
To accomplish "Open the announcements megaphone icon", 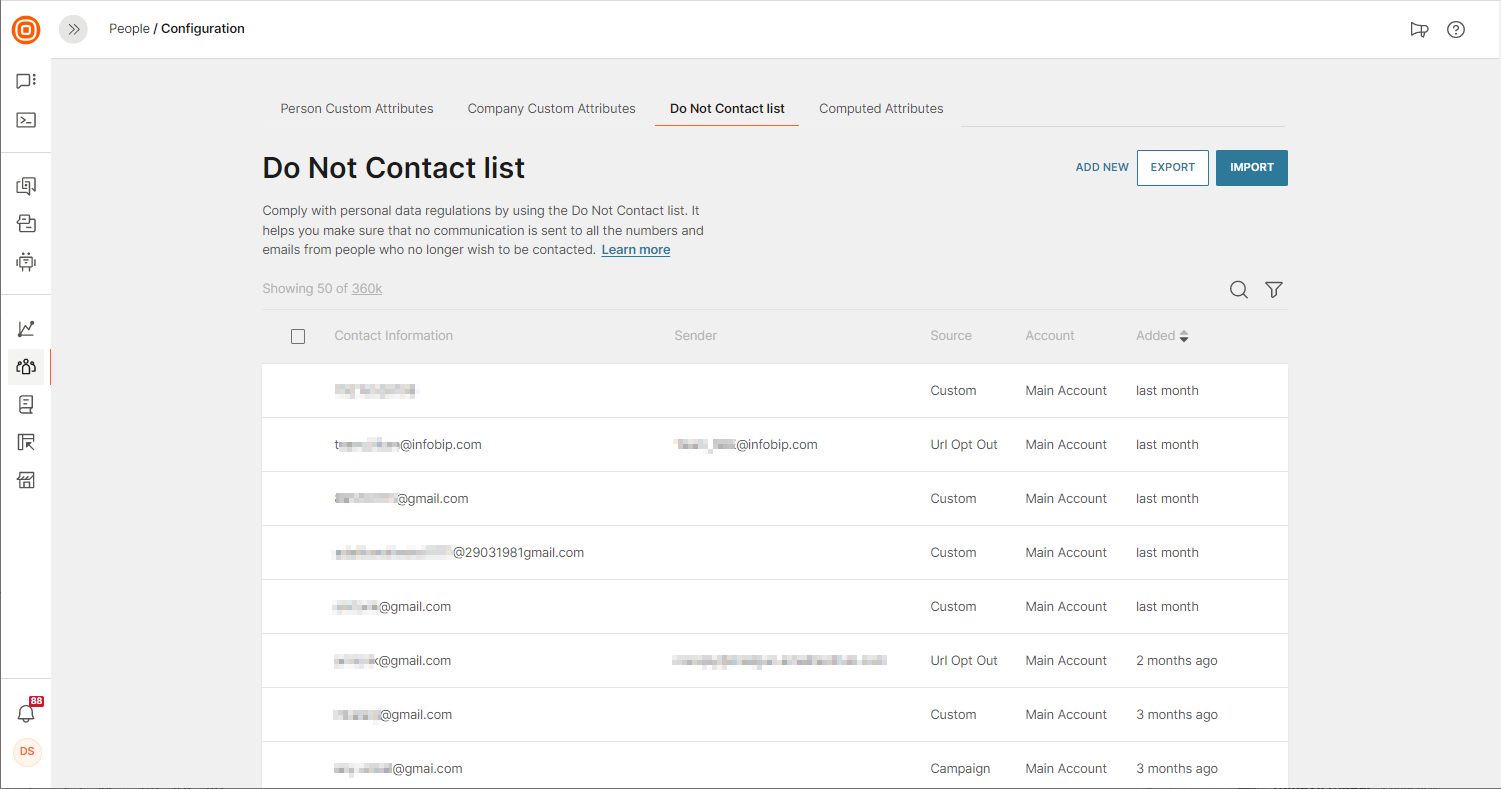I will point(1419,30).
